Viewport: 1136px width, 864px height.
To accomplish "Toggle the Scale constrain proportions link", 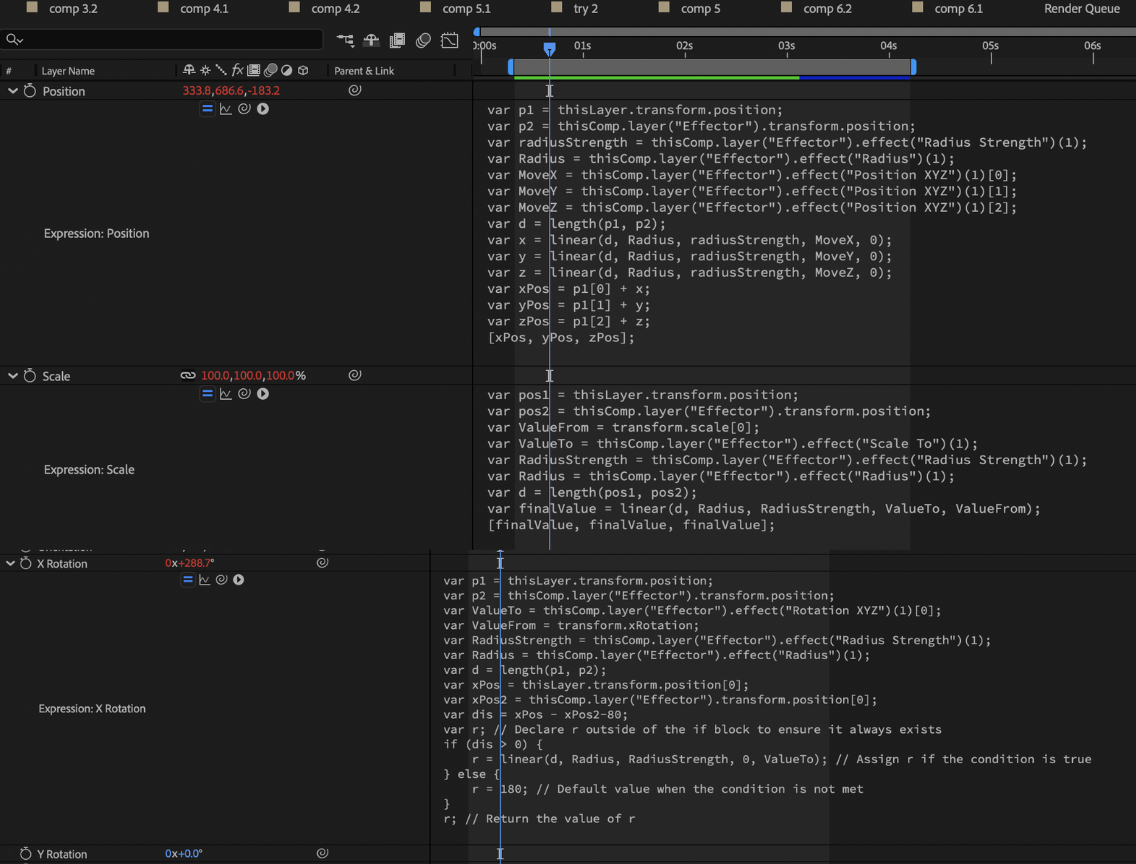I will click(187, 376).
